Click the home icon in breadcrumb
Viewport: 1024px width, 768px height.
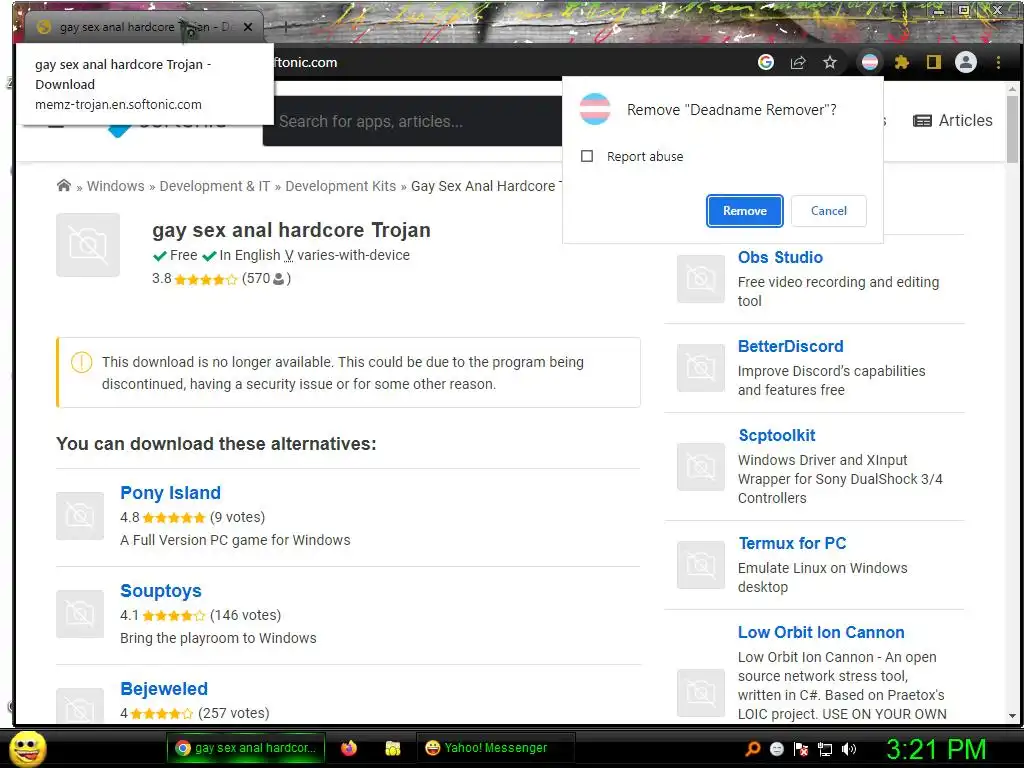coord(63,185)
